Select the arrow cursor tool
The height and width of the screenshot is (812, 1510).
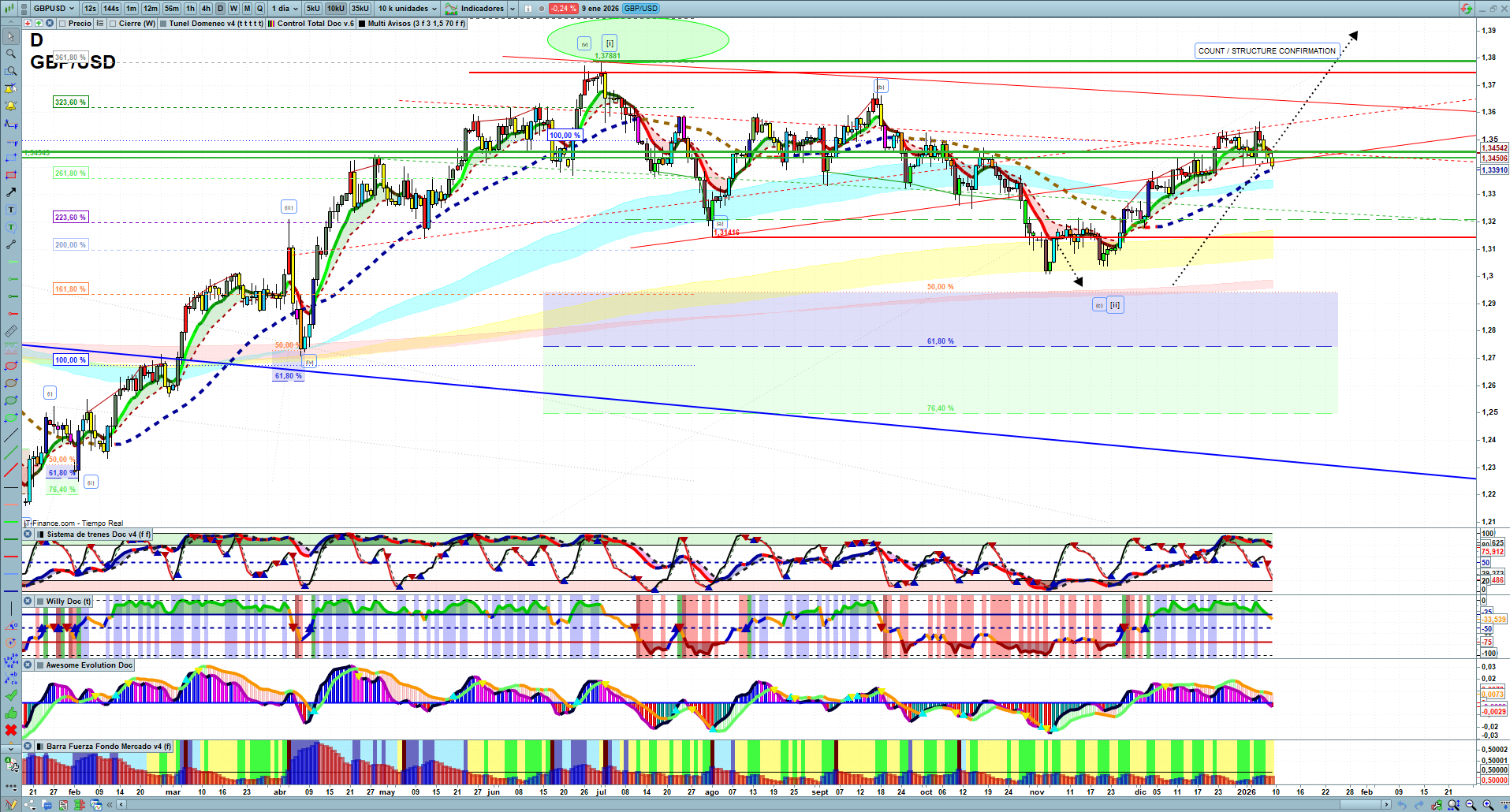10,36
